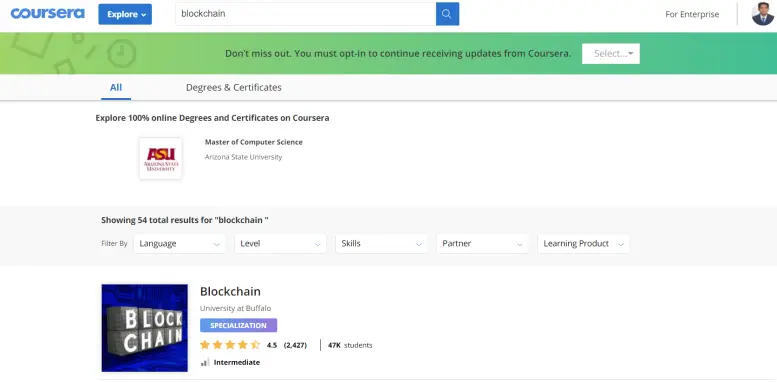Click the 47K students text

350,345
